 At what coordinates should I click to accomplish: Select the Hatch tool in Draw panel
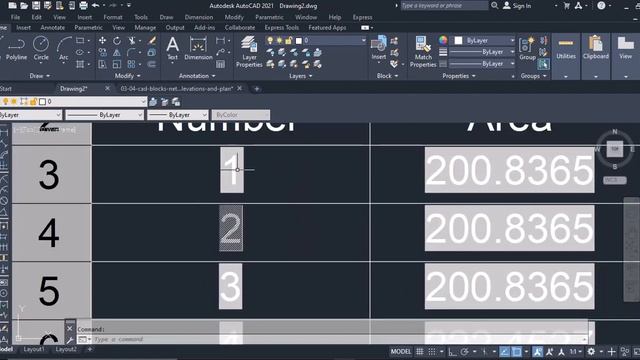pos(80,64)
